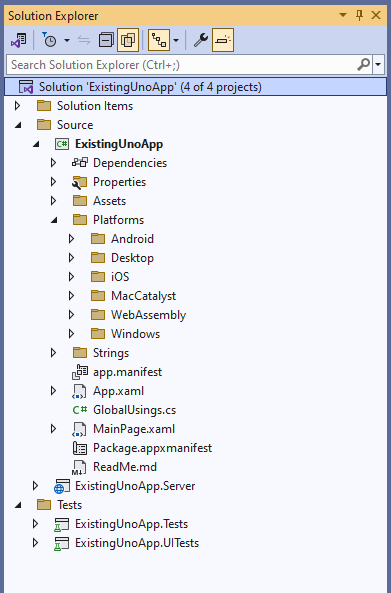Open the search options dropdown arrow
Image resolution: width=391 pixels, height=593 pixels.
(378, 65)
